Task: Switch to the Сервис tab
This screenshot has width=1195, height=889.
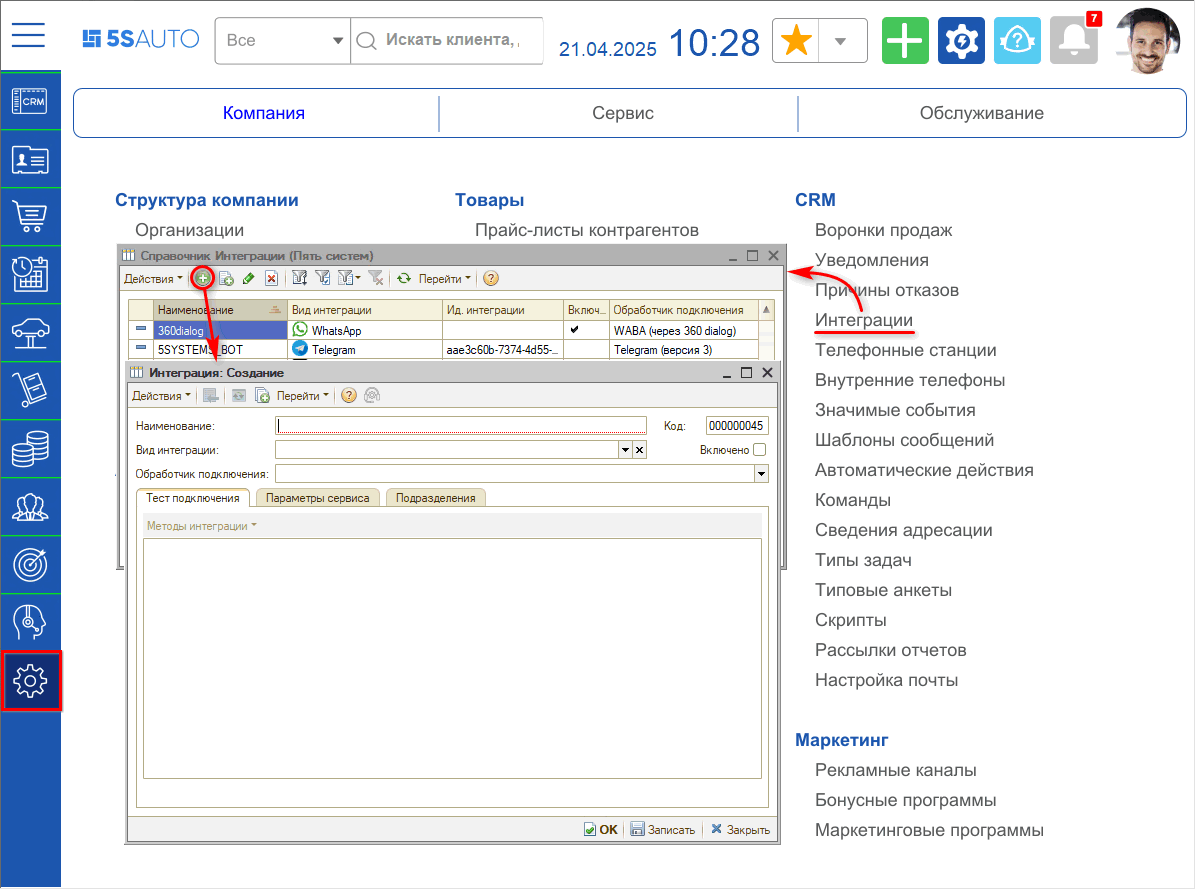Action: [x=622, y=112]
